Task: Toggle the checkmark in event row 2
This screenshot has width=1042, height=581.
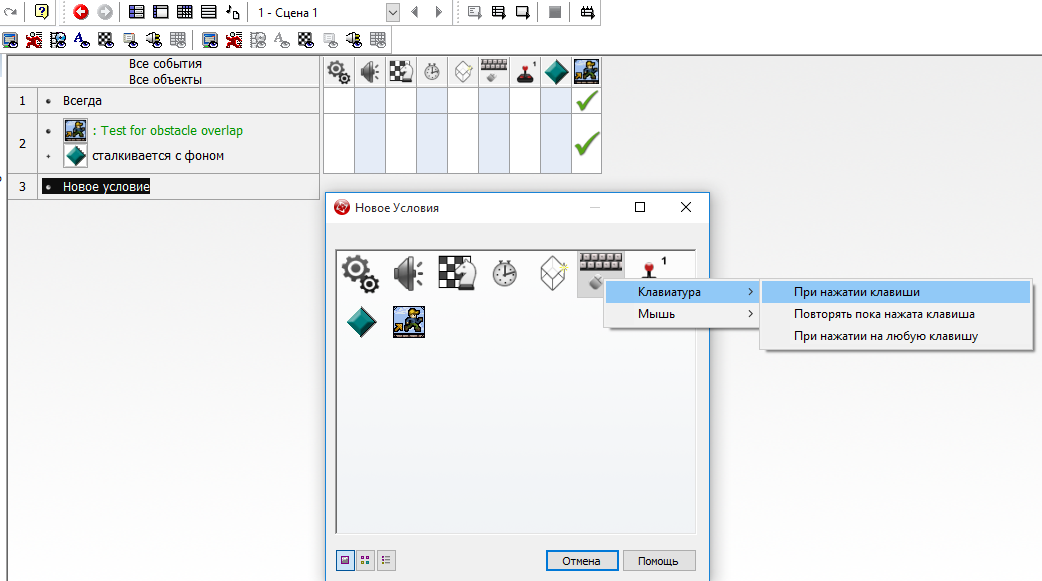Action: pyautogui.click(x=587, y=144)
